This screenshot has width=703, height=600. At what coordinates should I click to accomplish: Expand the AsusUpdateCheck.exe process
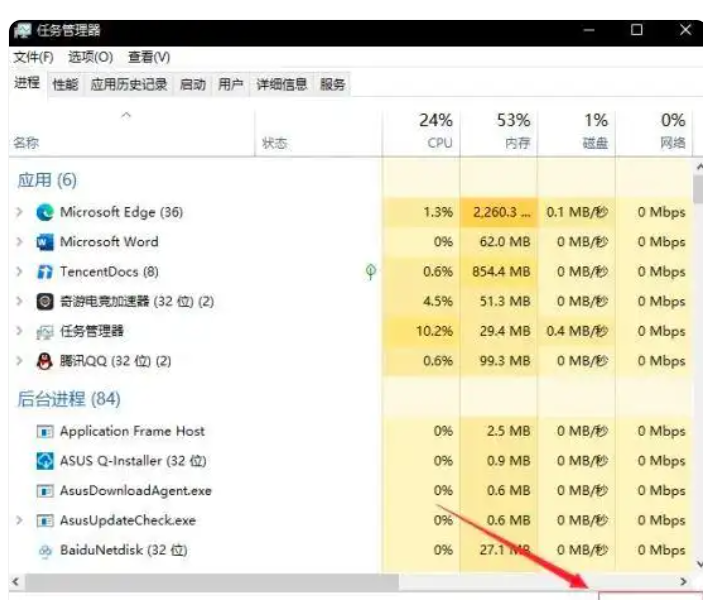[19, 520]
